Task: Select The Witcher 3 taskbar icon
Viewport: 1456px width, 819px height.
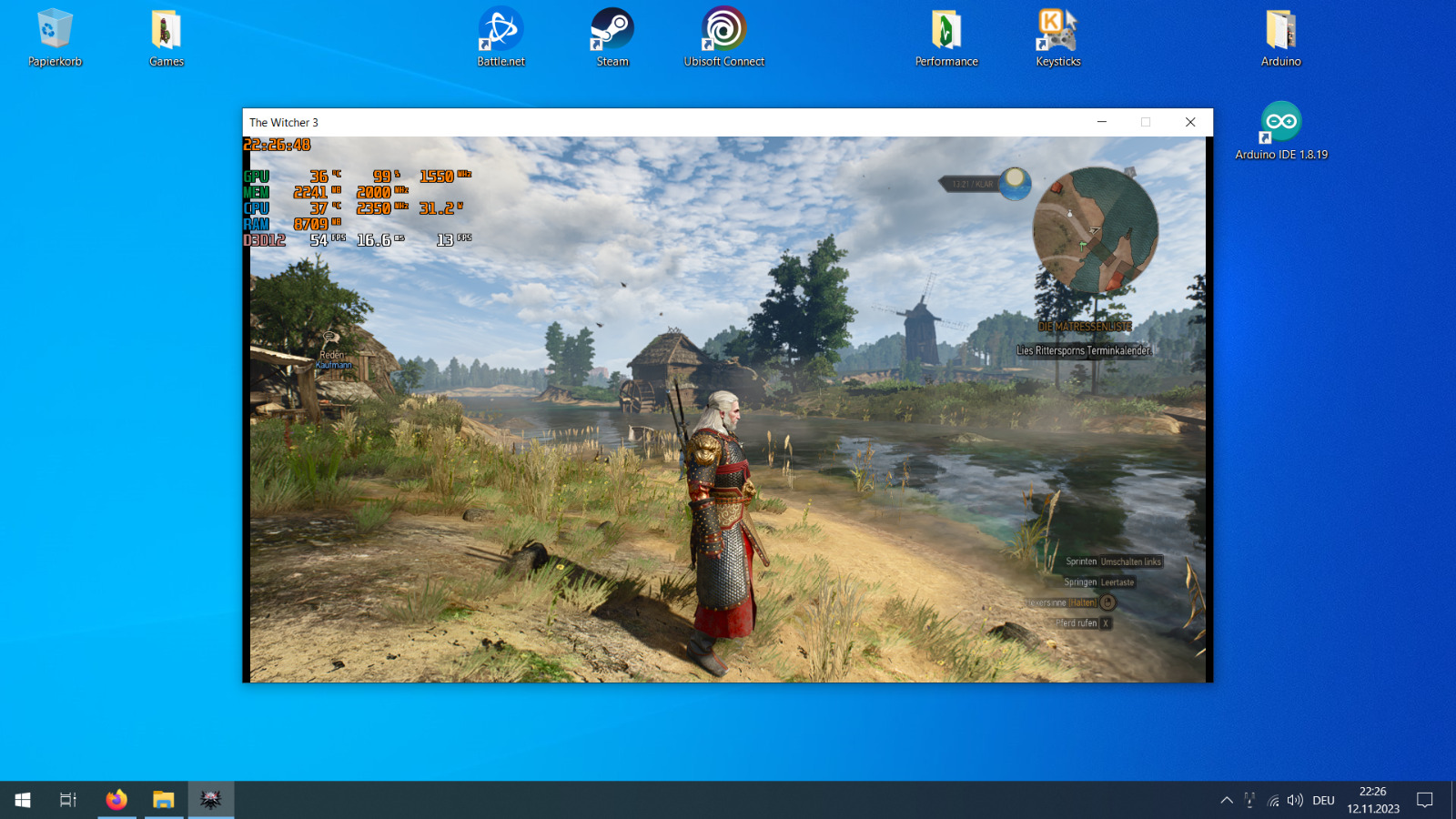Action: pos(211,800)
